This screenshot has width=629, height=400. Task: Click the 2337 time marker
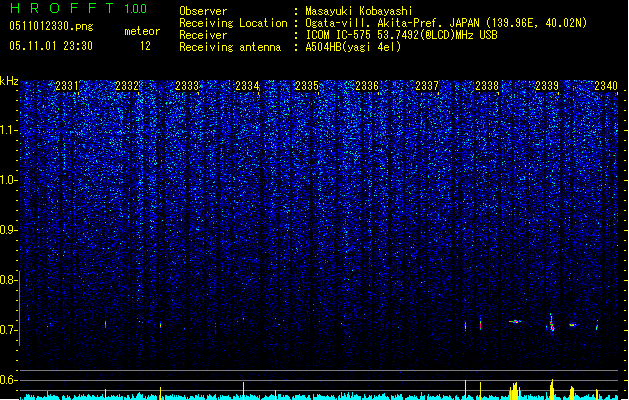tap(427, 85)
